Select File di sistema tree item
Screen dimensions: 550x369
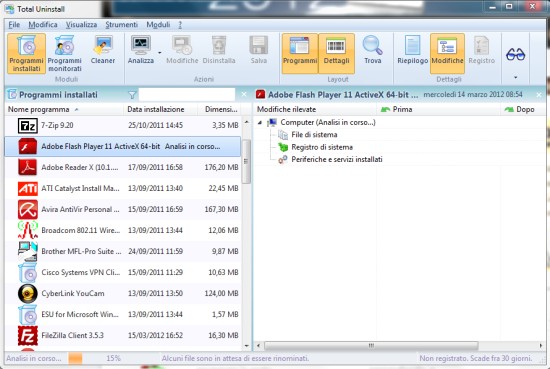pos(314,135)
